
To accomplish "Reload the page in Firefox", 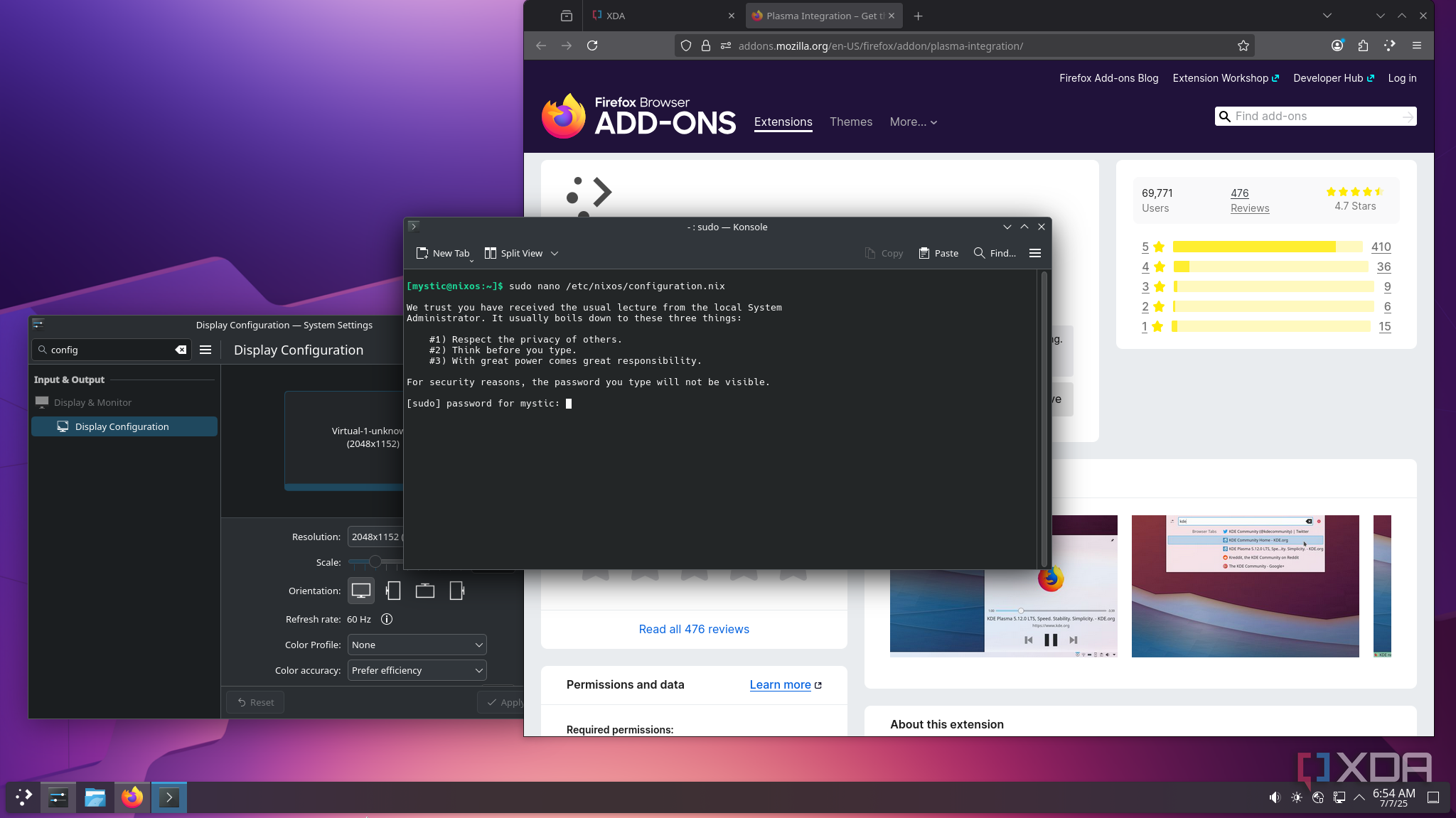I will tap(592, 45).
